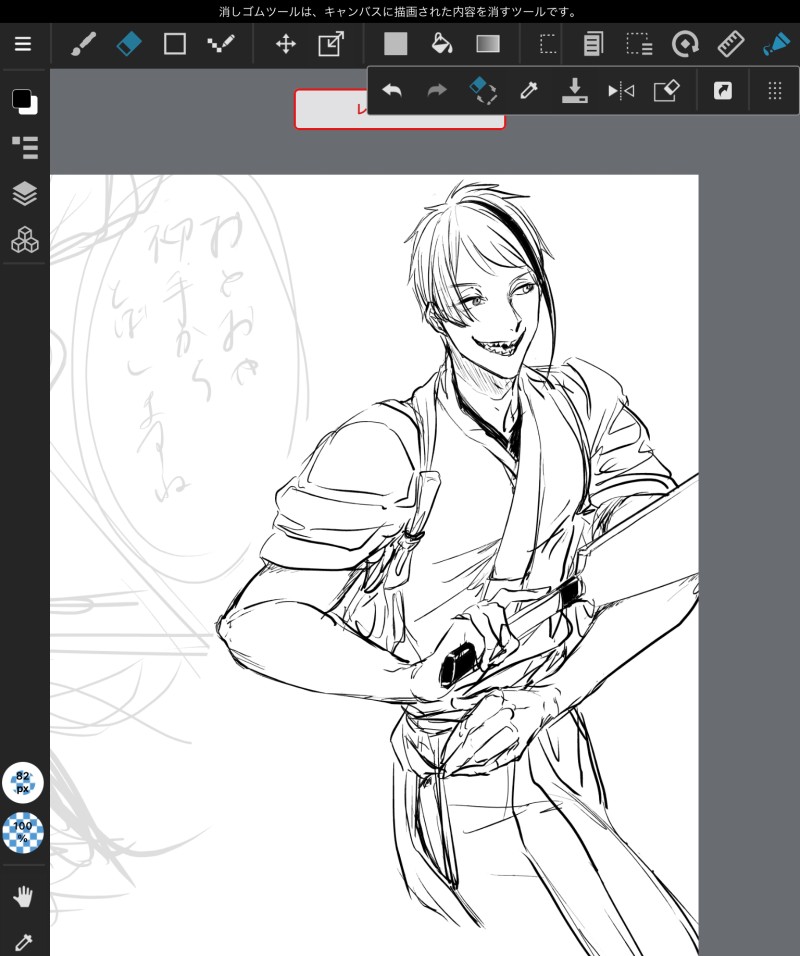Toggle brush and eraser switch

(483, 91)
